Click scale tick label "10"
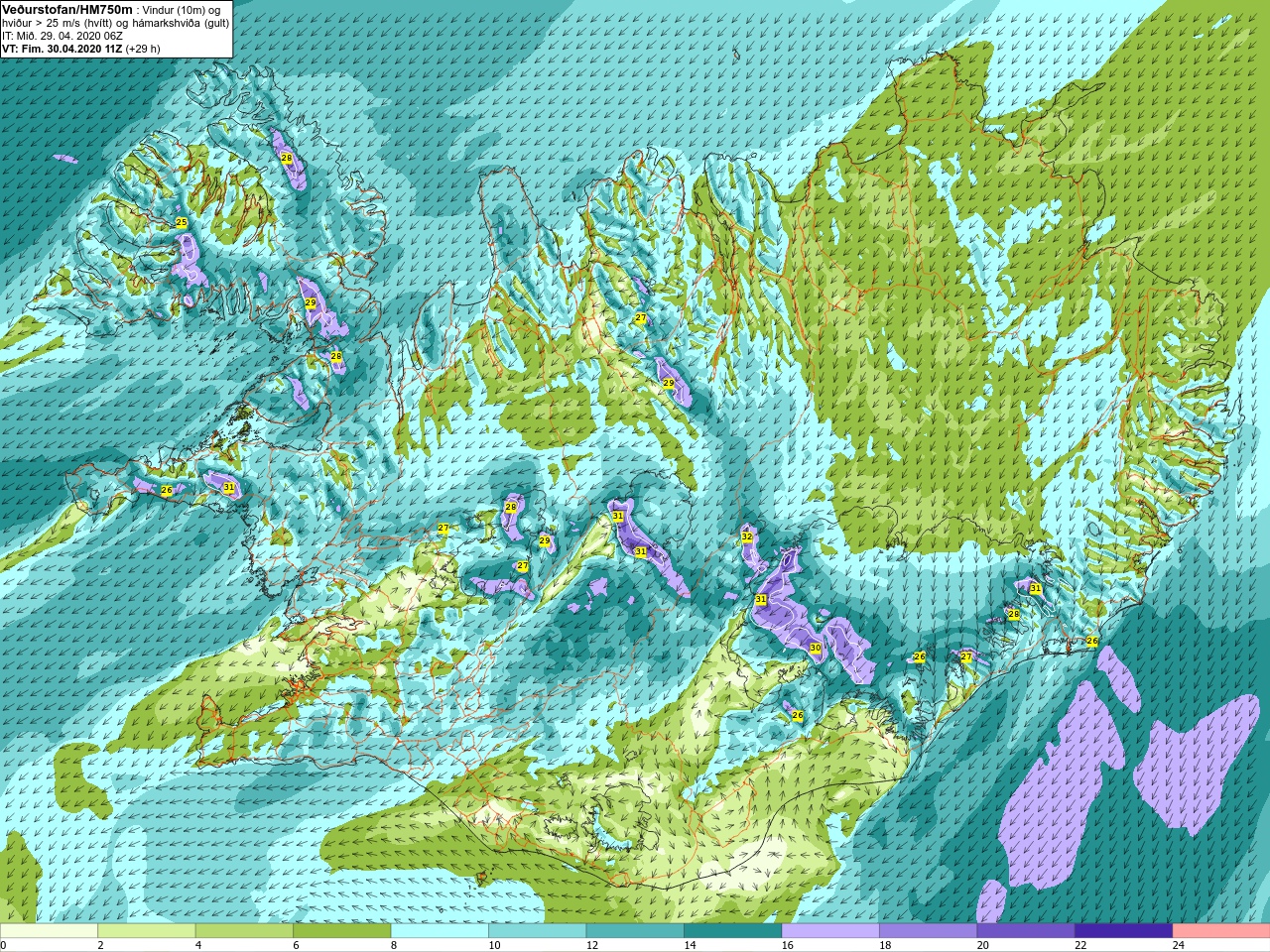 (494, 945)
